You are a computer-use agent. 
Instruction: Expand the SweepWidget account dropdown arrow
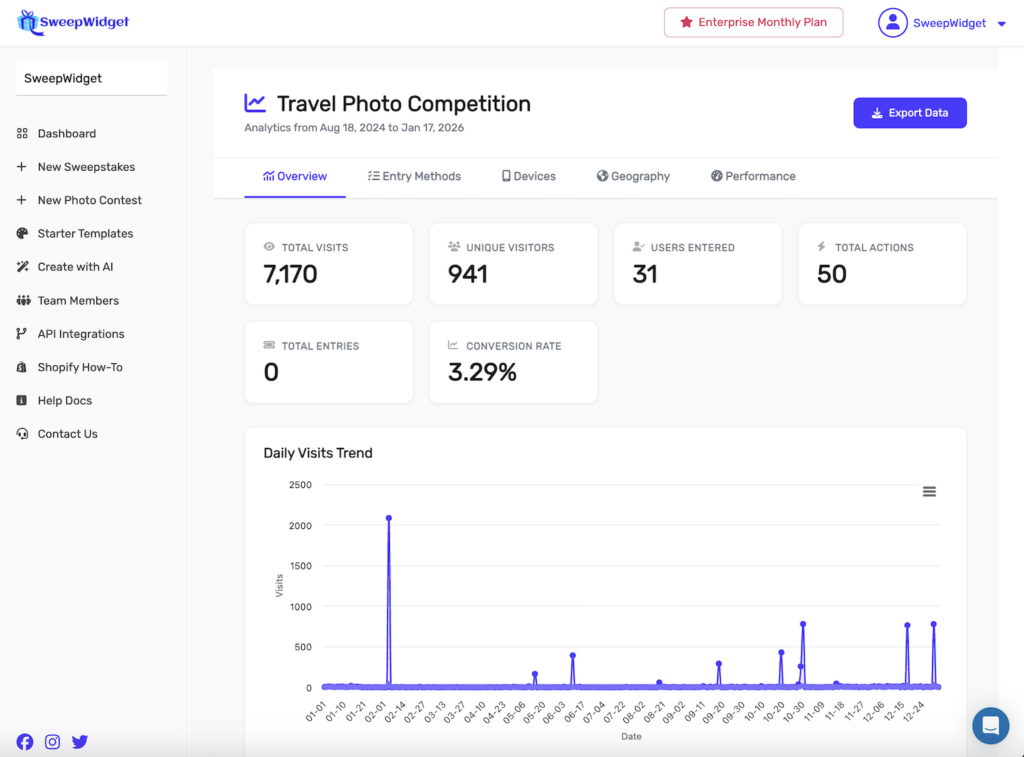click(x=1002, y=24)
